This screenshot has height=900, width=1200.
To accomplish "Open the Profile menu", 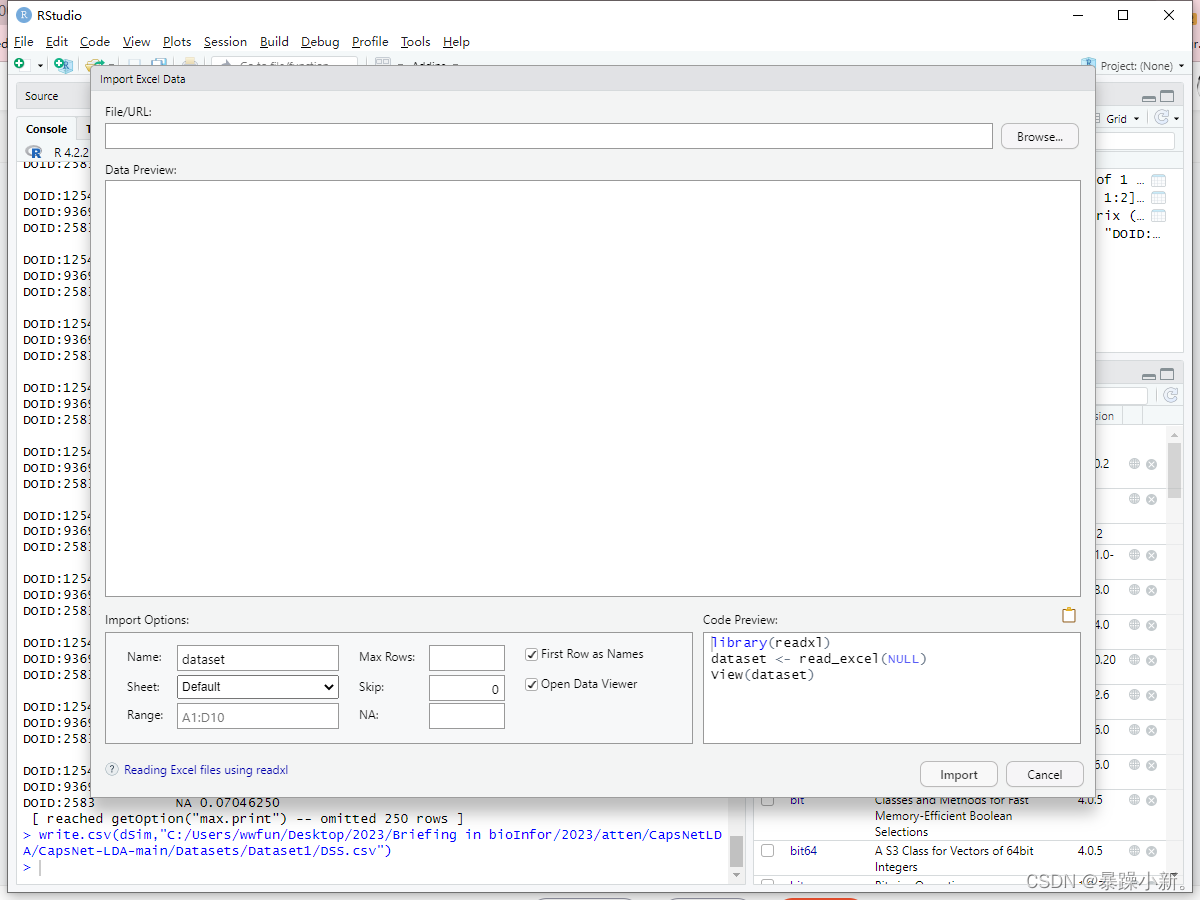I will click(370, 42).
